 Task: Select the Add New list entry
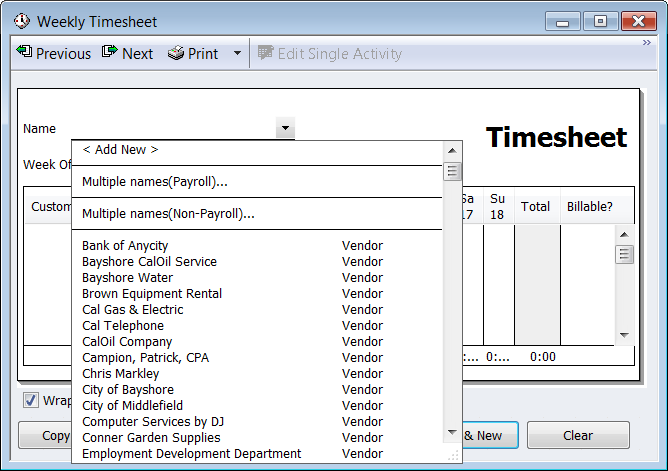(x=120, y=150)
